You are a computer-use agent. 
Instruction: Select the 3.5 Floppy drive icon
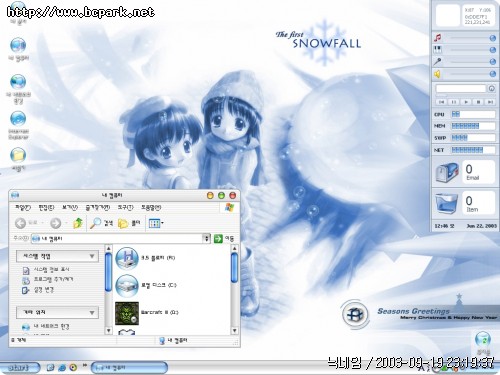click(127, 258)
